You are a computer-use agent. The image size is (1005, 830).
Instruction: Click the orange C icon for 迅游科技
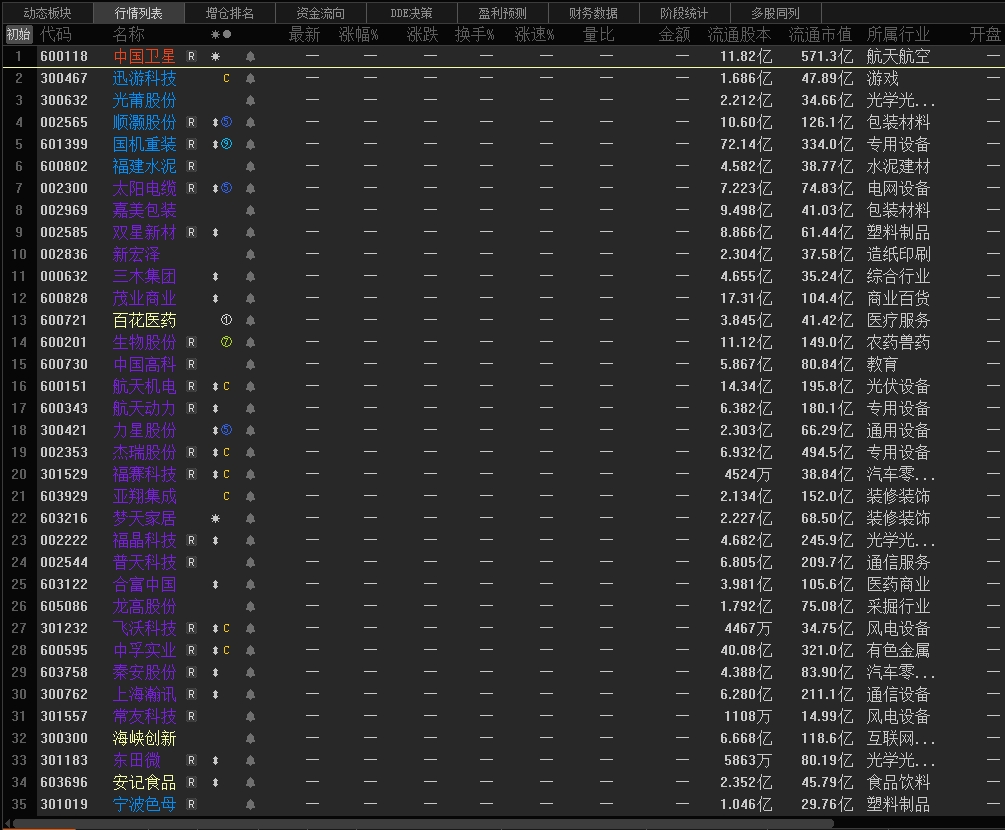(x=226, y=78)
